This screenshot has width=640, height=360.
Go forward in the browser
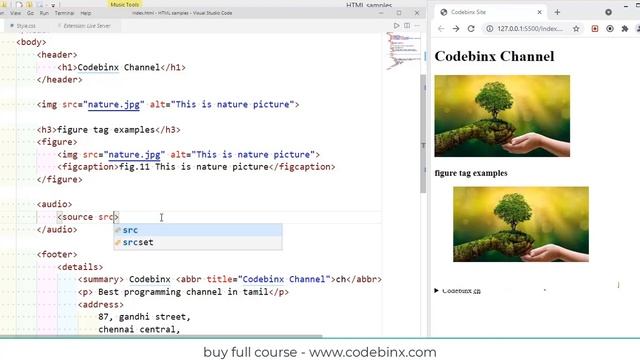[x=456, y=29]
